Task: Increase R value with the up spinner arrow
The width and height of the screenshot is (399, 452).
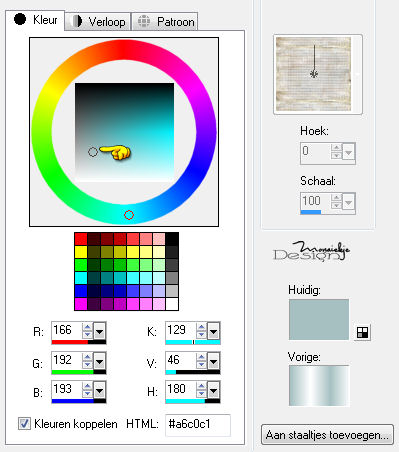Action: (87, 327)
